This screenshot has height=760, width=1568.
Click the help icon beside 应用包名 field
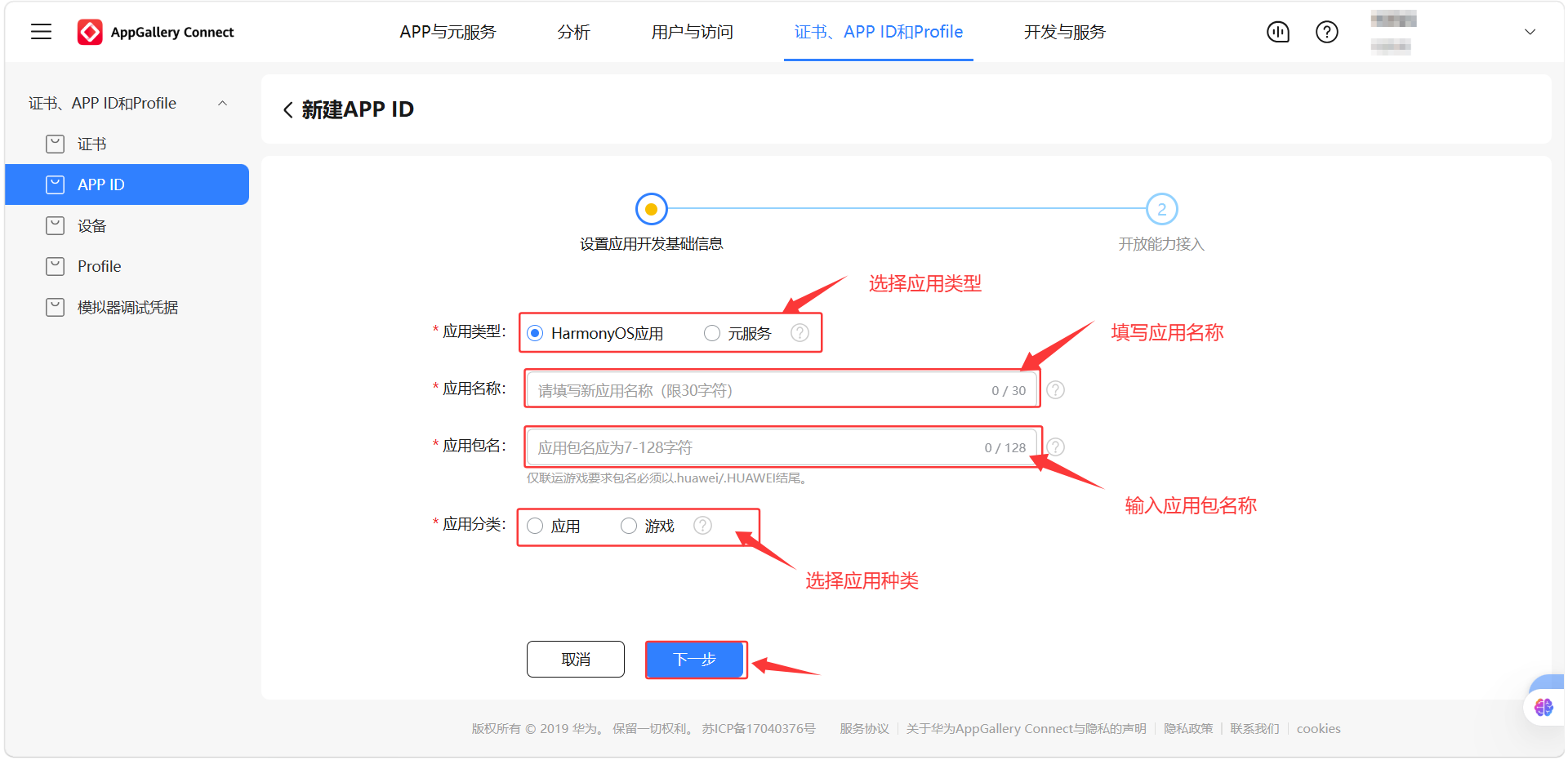pyautogui.click(x=1056, y=447)
